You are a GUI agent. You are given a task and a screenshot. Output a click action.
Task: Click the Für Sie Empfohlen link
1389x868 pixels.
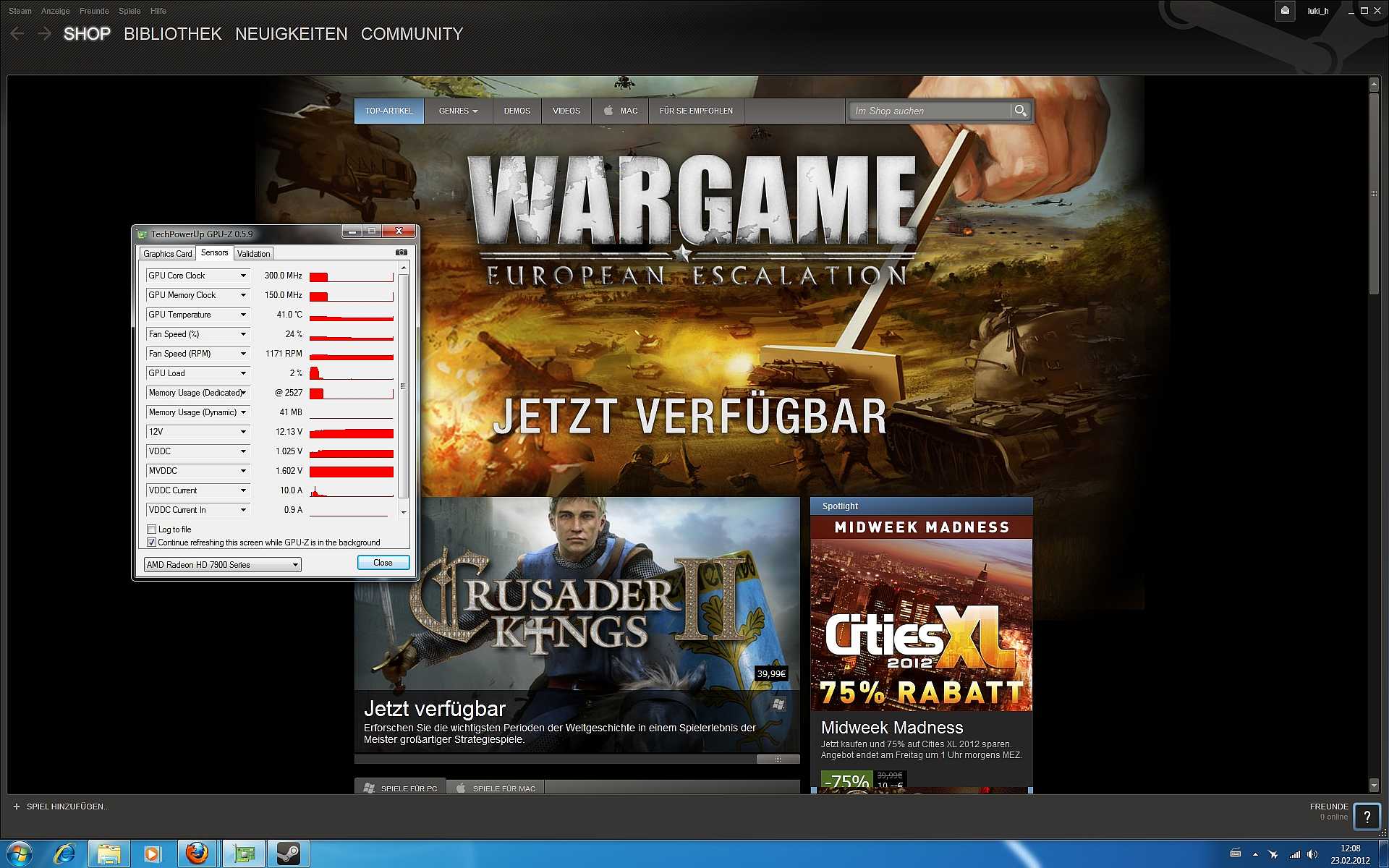pyautogui.click(x=696, y=111)
